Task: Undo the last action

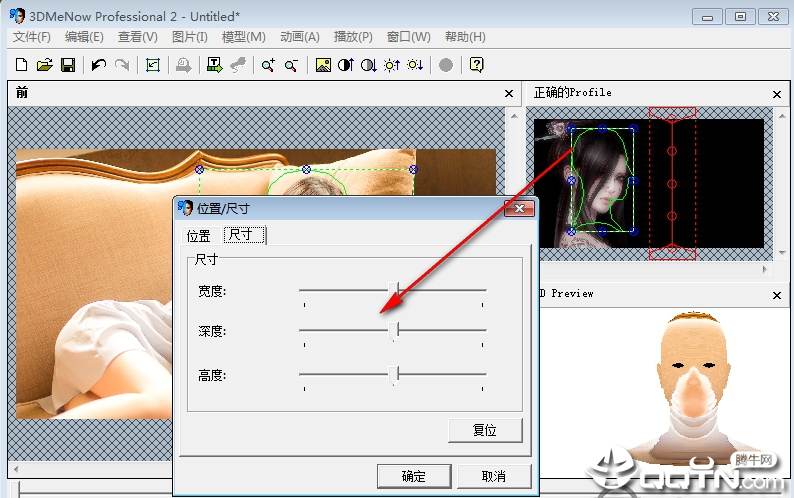Action: (99, 65)
